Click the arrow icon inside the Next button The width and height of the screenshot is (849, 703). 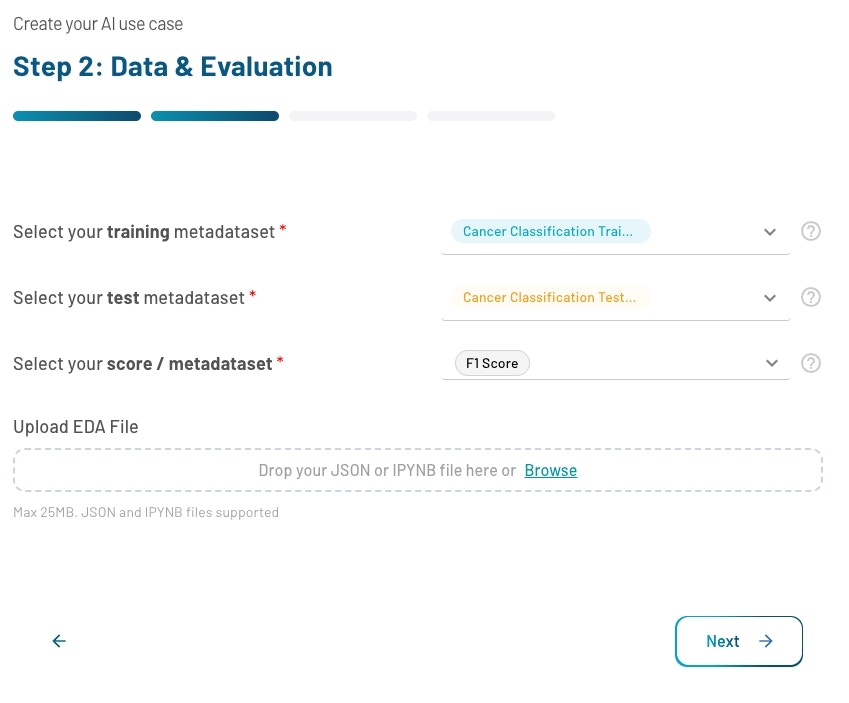[764, 641]
